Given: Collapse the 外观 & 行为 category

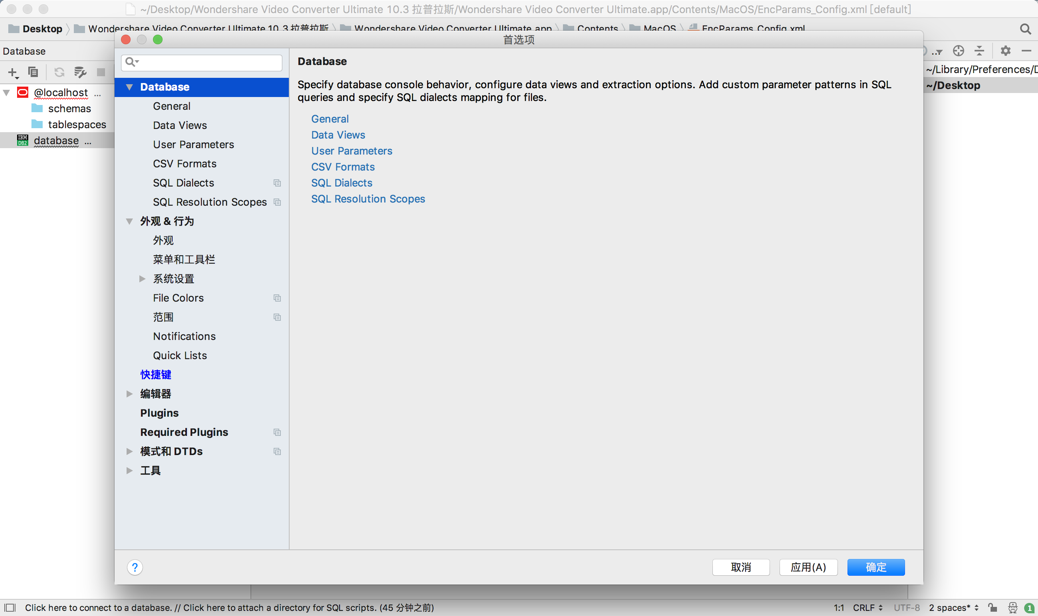Looking at the screenshot, I should click(x=129, y=221).
